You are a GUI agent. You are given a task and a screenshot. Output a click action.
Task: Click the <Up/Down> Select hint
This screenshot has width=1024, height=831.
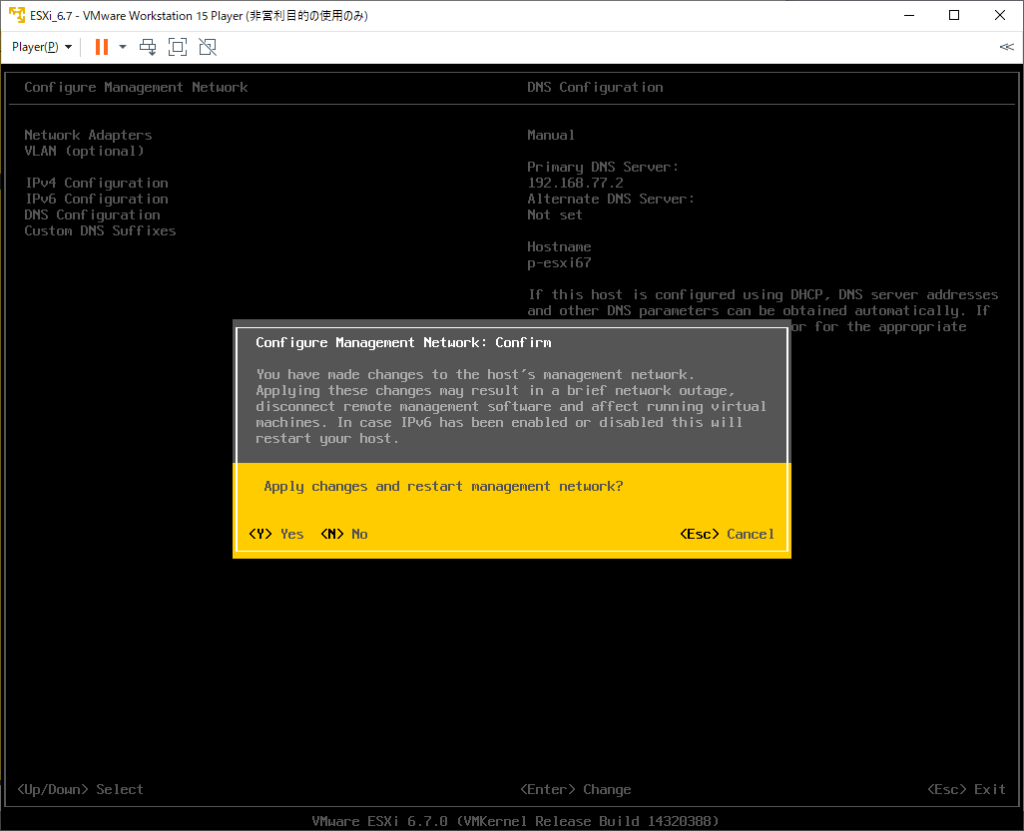click(x=80, y=789)
